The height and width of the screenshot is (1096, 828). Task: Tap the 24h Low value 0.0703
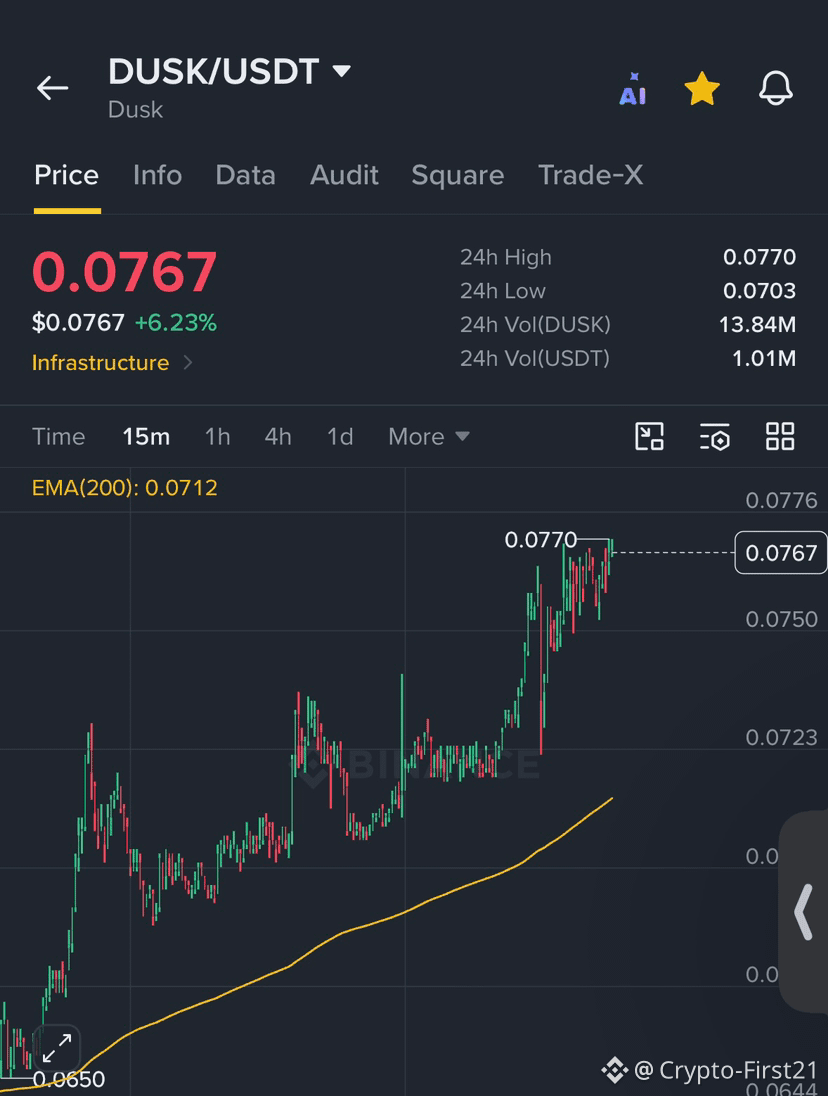pyautogui.click(x=760, y=291)
